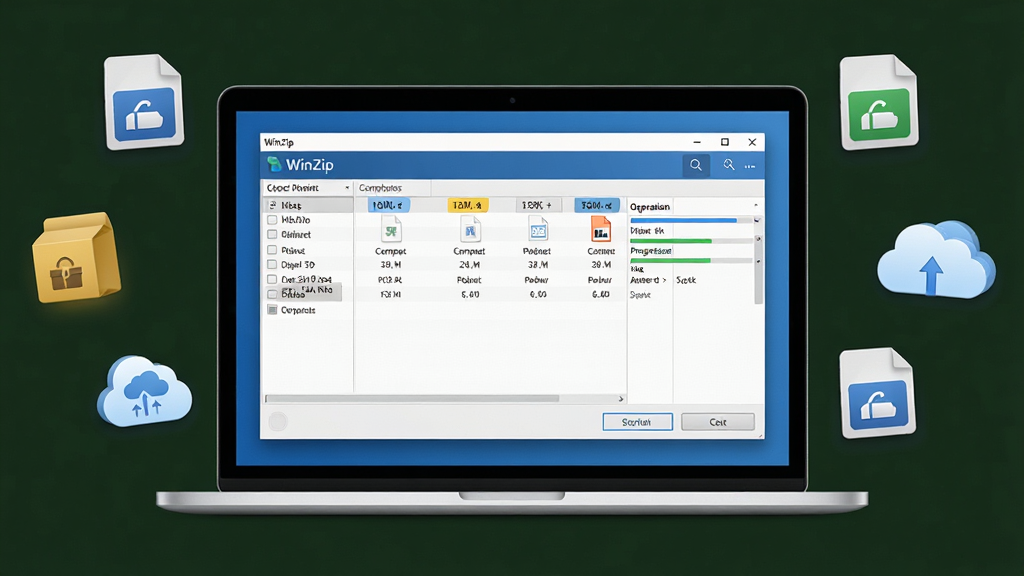
Task: Click the first light-blue tag above the spreadsheet file
Action: coord(388,205)
